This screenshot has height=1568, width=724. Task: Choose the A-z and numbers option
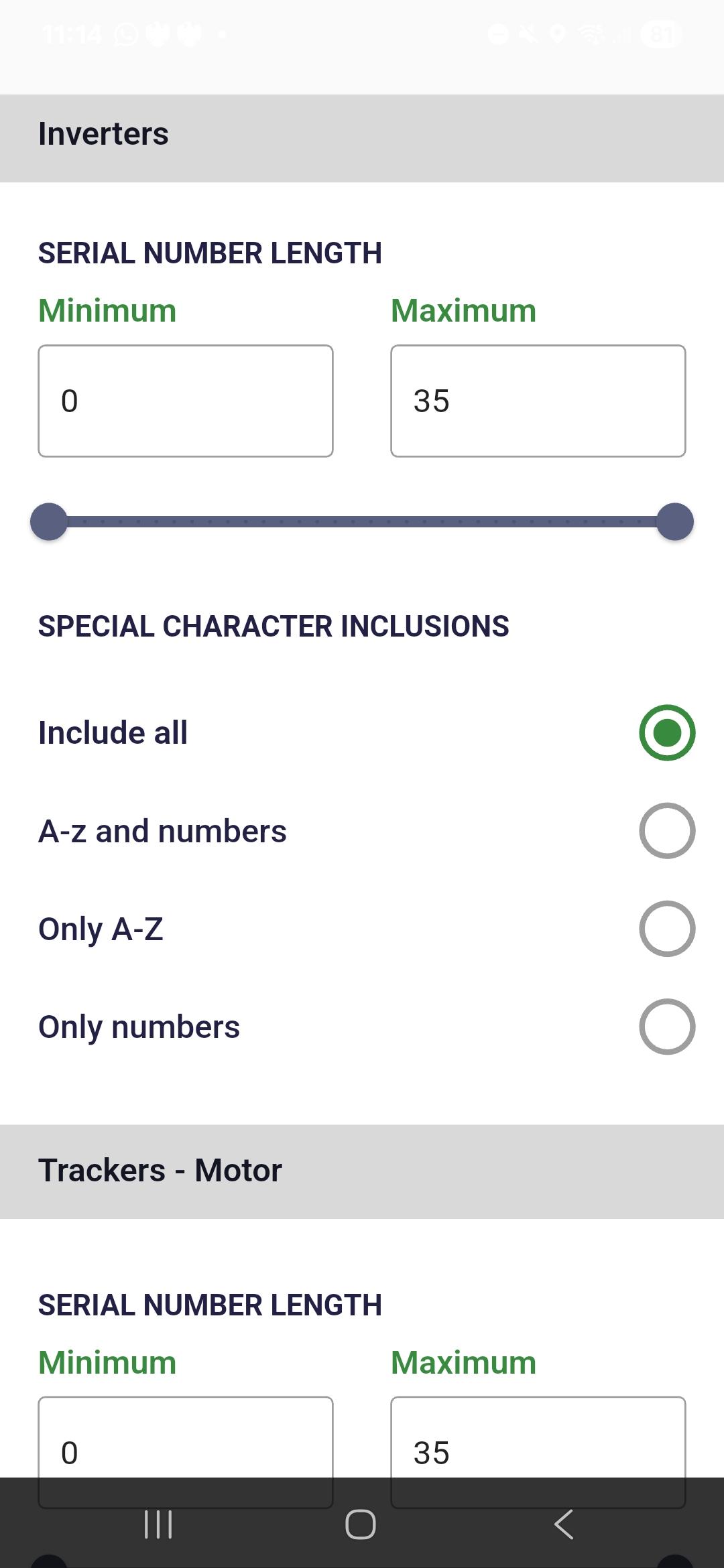point(666,831)
